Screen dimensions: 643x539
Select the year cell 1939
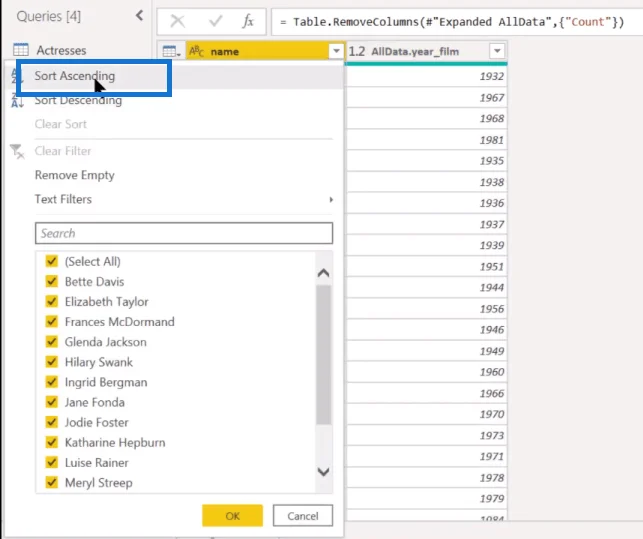(x=426, y=245)
